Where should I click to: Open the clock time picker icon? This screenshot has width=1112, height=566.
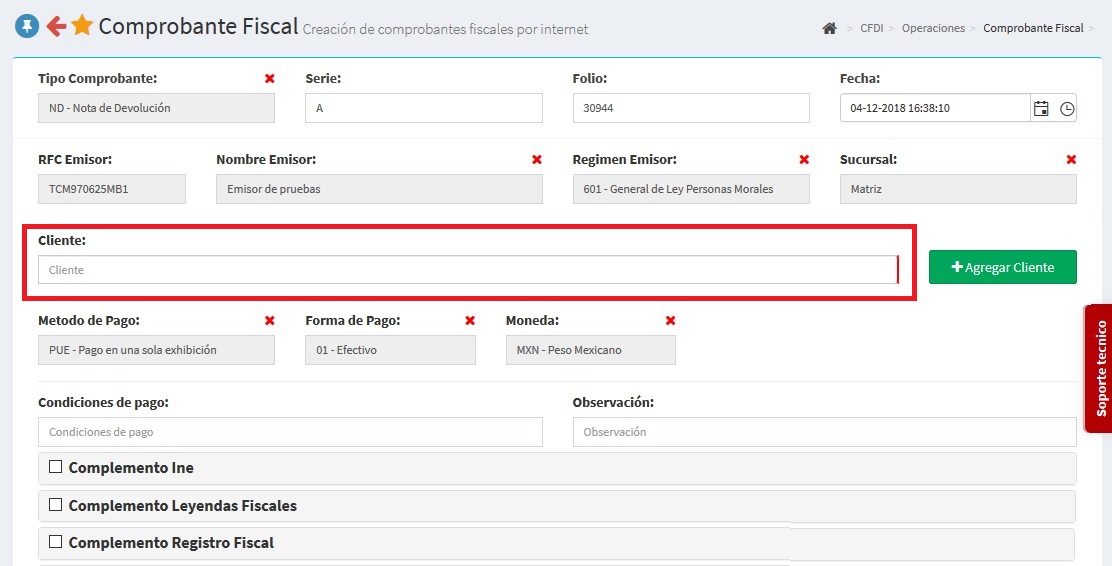click(x=1067, y=108)
